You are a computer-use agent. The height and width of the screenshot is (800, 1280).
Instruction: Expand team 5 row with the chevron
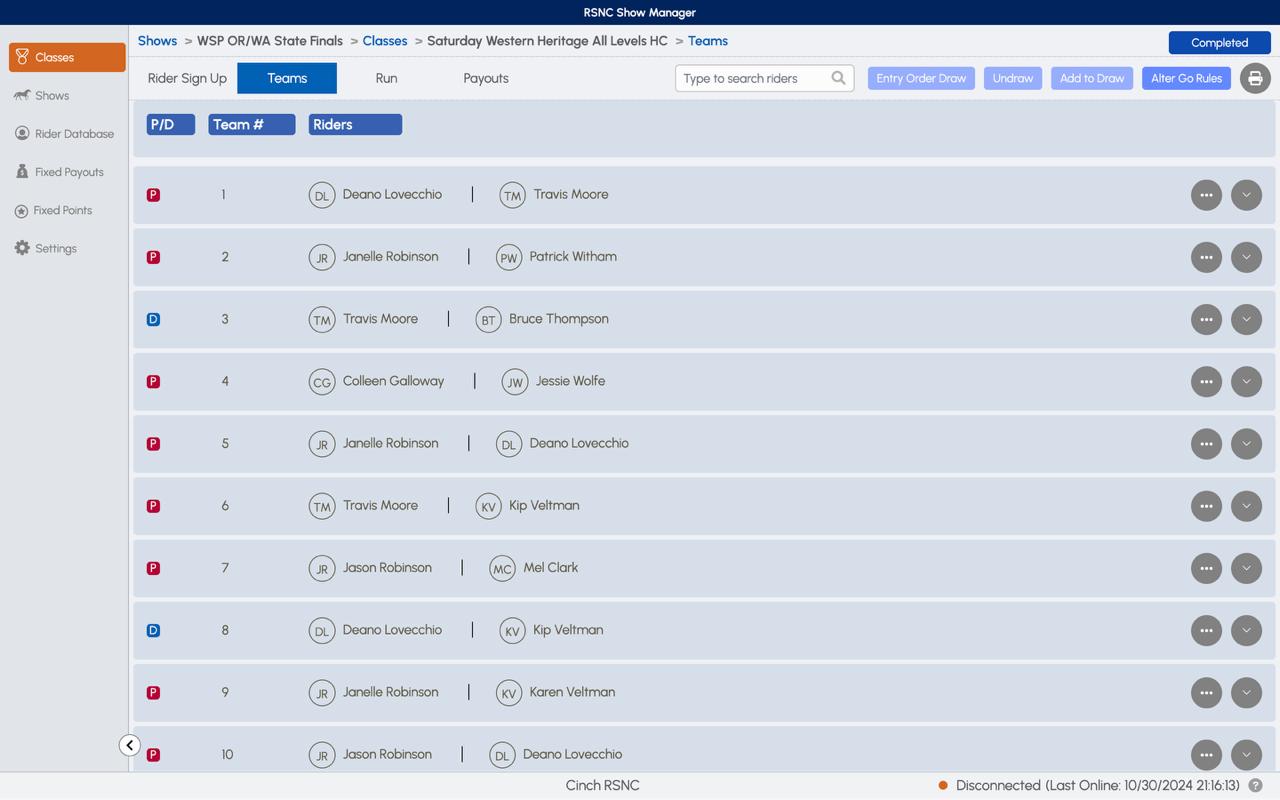1246,444
